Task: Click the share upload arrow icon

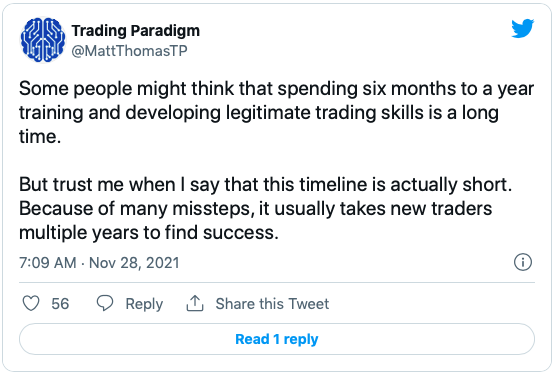Action: point(195,303)
